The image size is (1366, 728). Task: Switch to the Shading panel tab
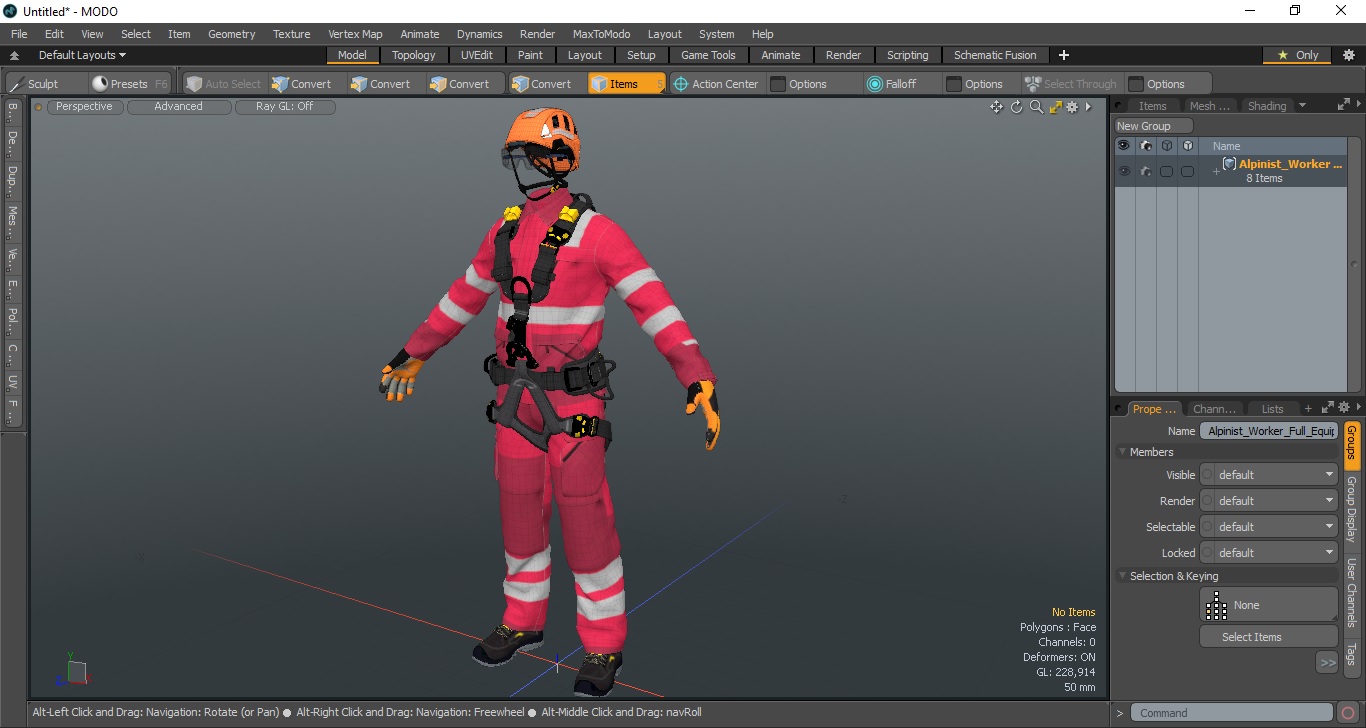click(1267, 105)
